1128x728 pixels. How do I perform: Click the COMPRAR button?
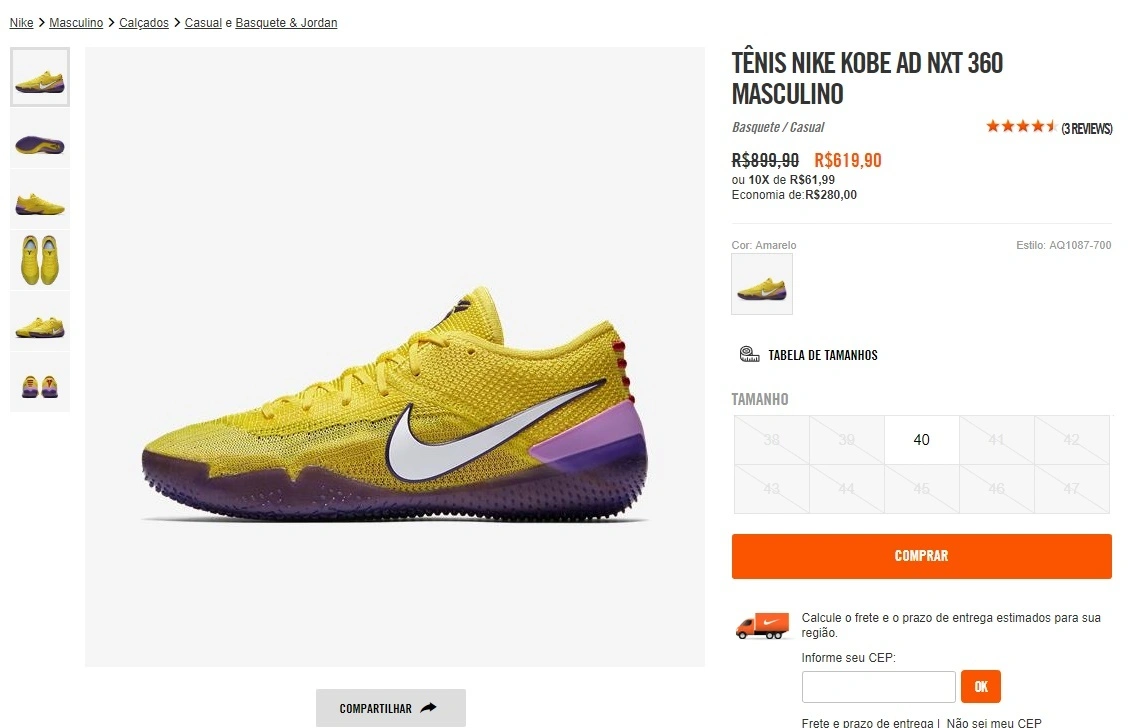pos(921,556)
